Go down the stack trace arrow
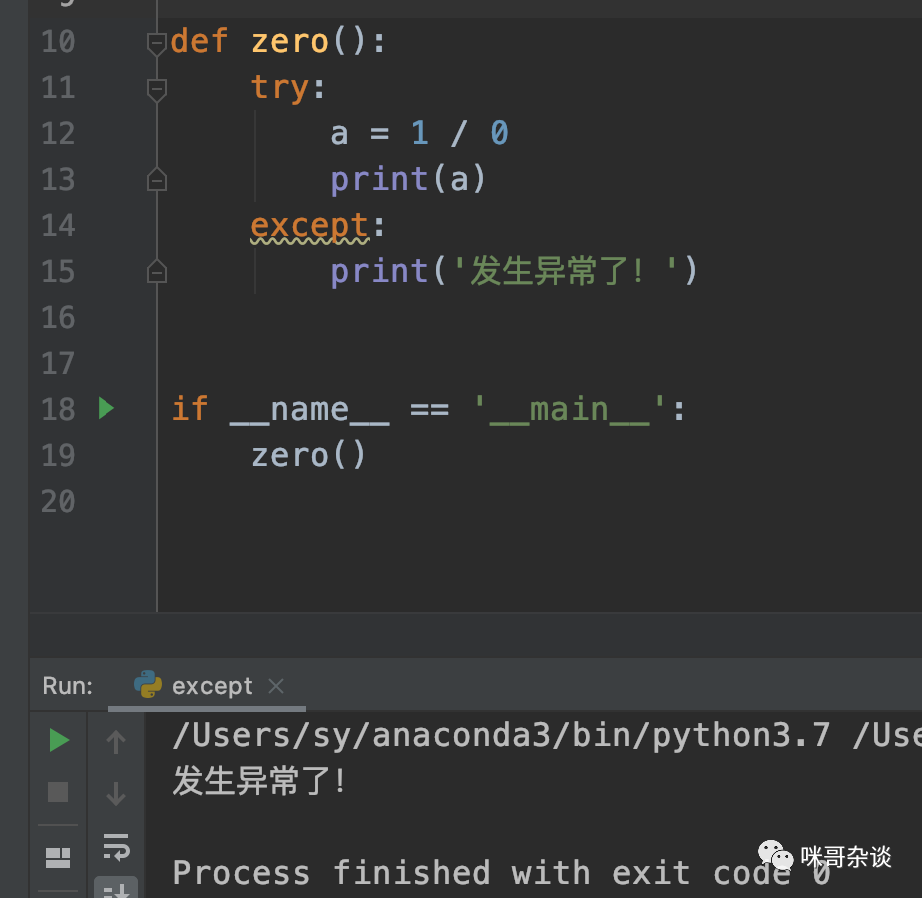 pyautogui.click(x=116, y=793)
